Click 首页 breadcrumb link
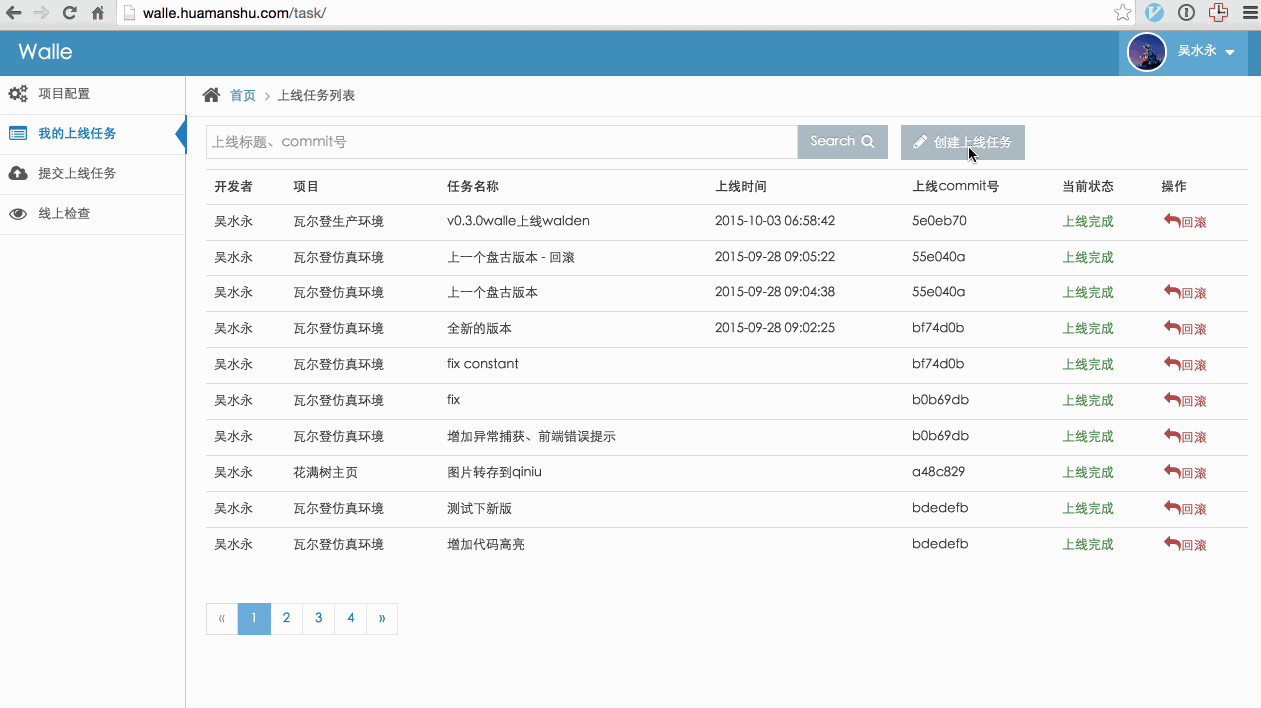 coord(243,96)
